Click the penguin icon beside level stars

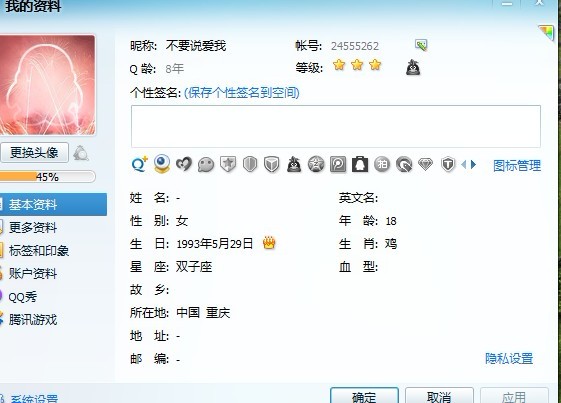(x=413, y=67)
